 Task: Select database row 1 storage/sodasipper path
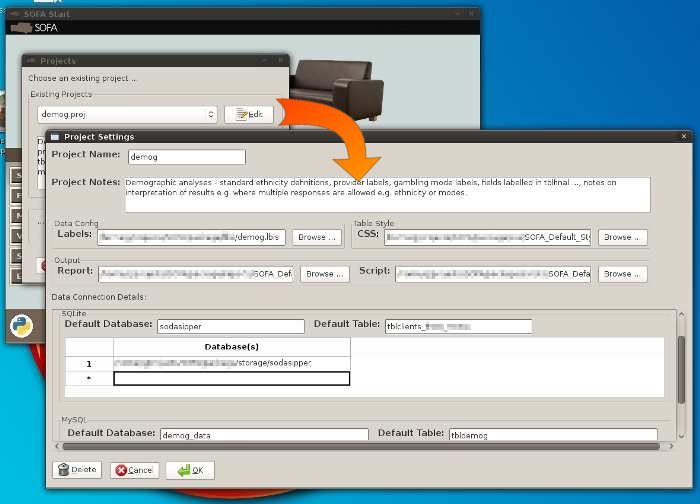(x=232, y=363)
